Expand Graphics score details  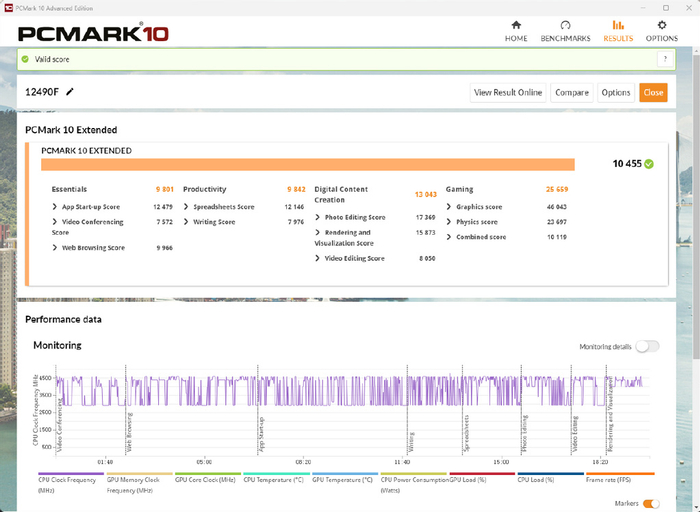pyautogui.click(x=449, y=207)
